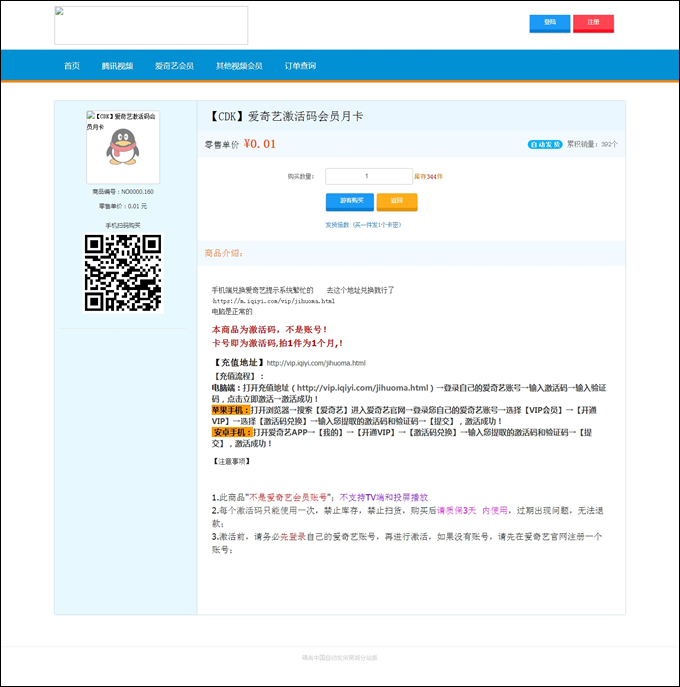The width and height of the screenshot is (680, 687).
Task: Click the footer 自动发货商城分站版 text
Action: coord(340,658)
